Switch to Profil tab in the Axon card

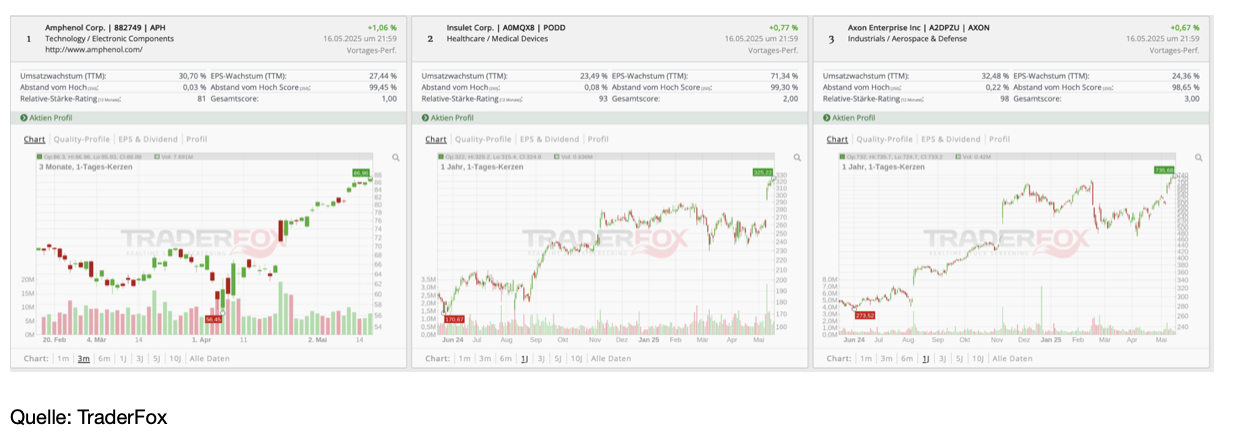pos(999,139)
